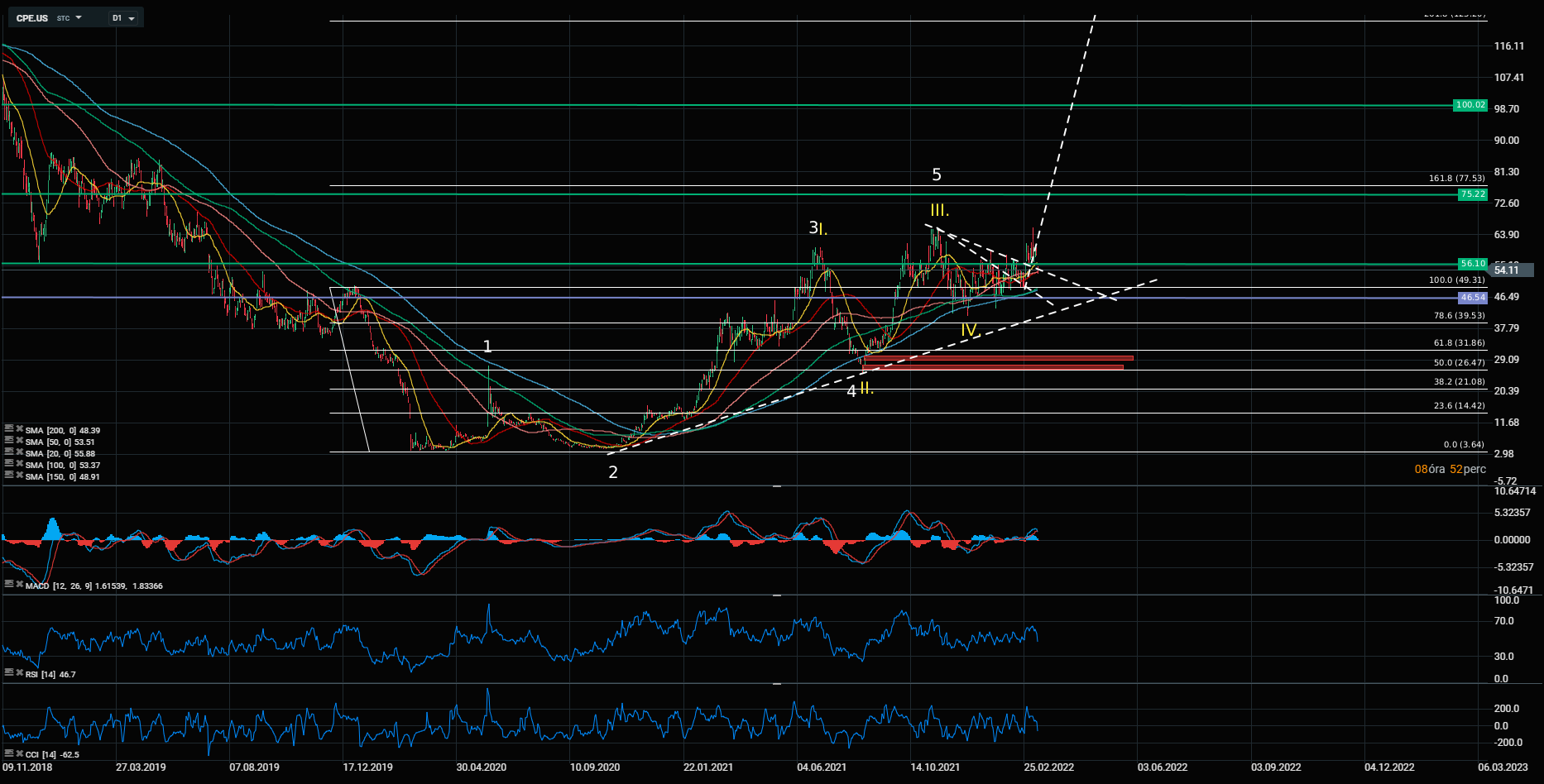Select the green 75.22 price level tag

pos(1472,194)
